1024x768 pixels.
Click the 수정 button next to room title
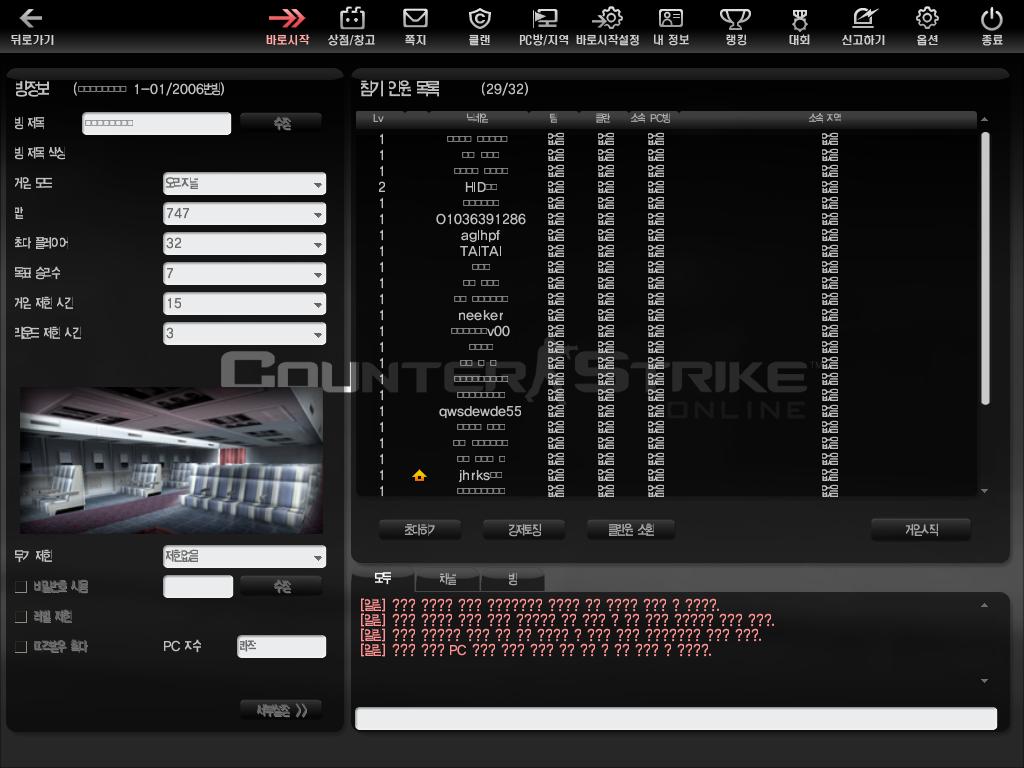[281, 123]
